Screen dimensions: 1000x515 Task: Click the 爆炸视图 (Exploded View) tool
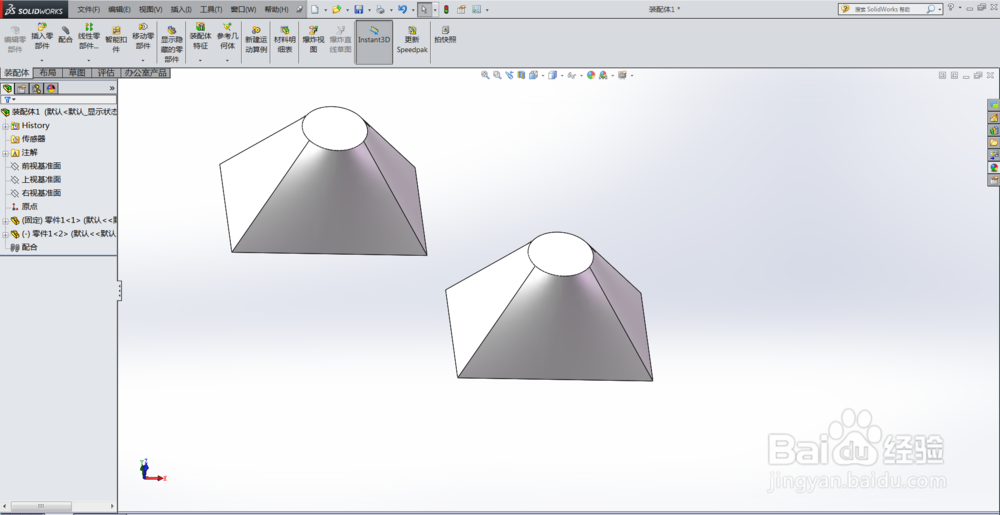tap(313, 40)
